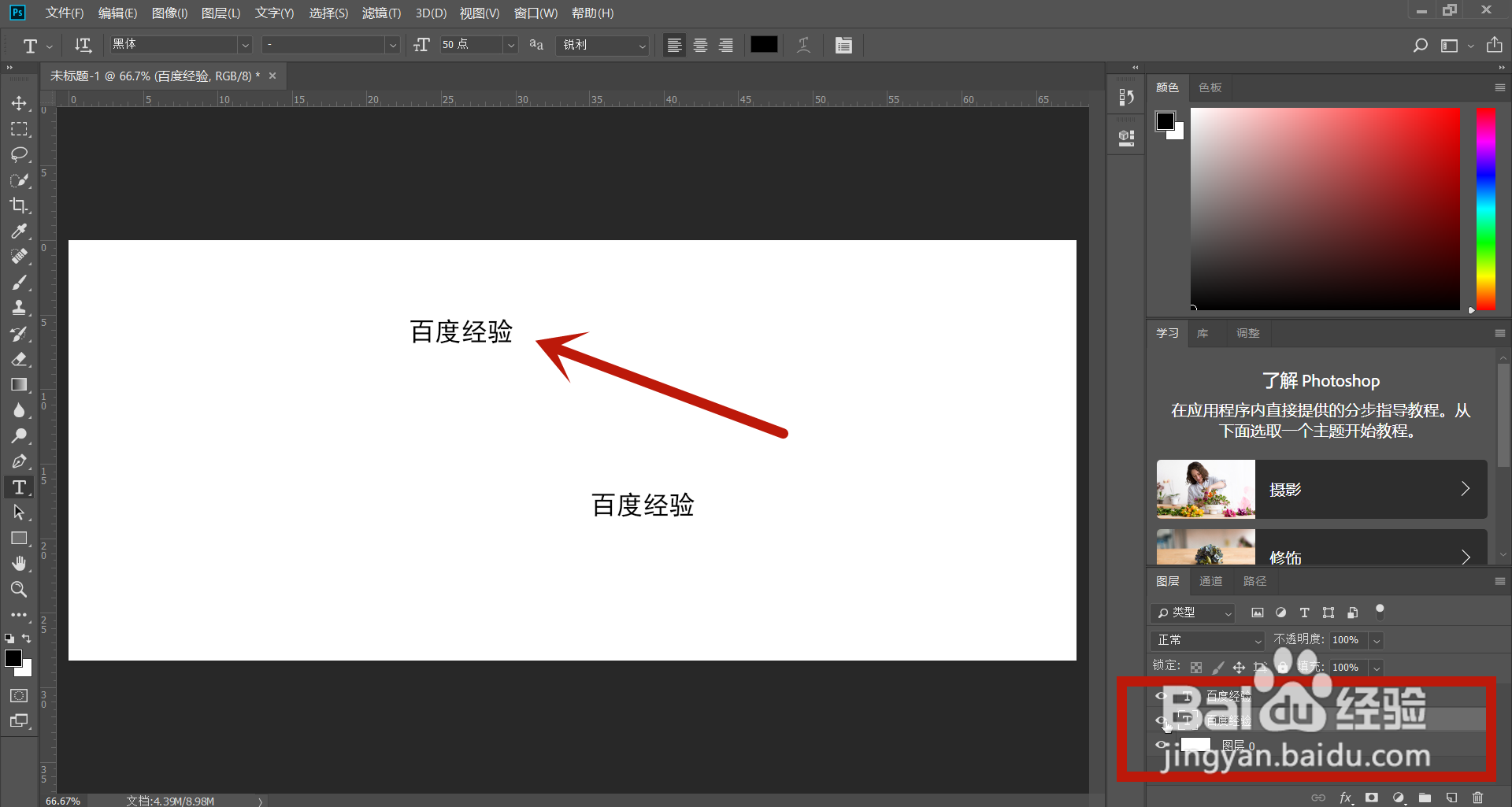Open the anti-aliasing dropdown 锐利
This screenshot has width=1512, height=807.
(x=604, y=45)
